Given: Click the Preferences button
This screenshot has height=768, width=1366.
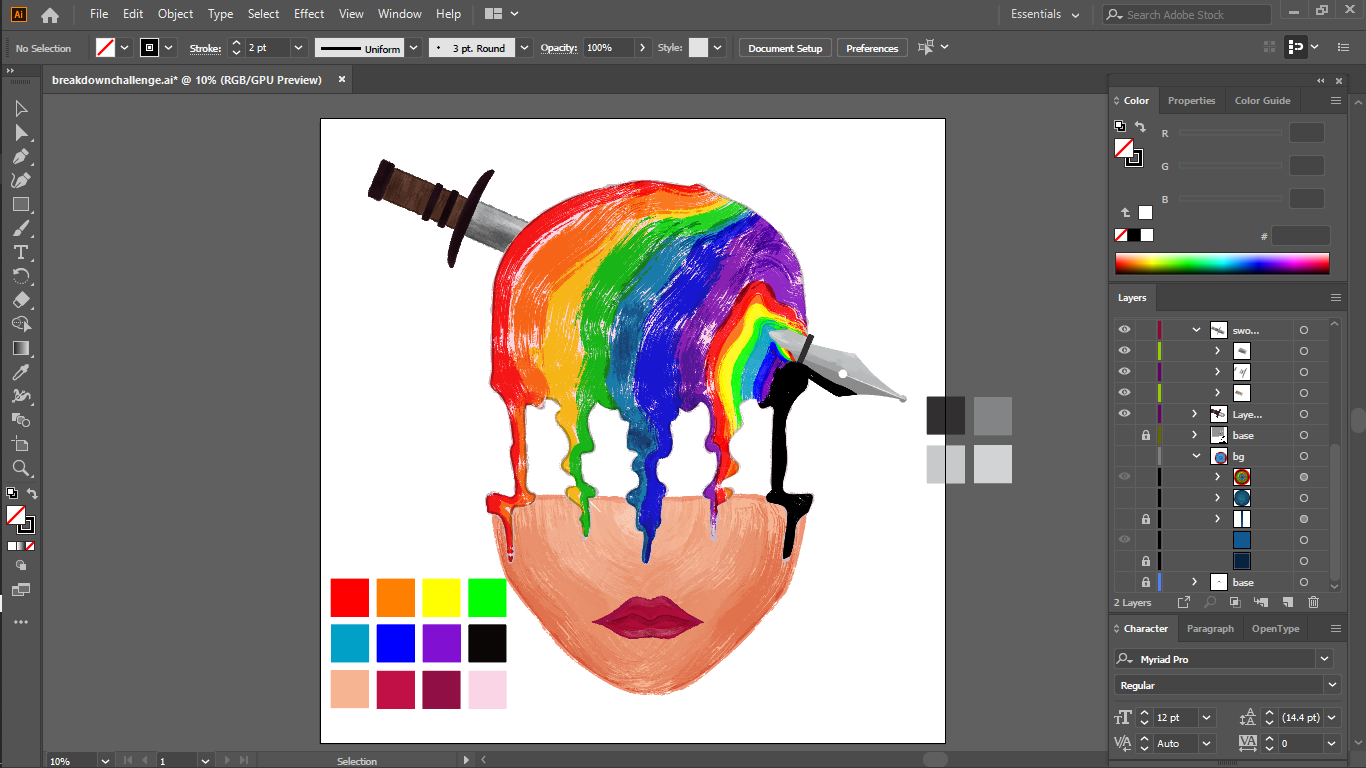Looking at the screenshot, I should 872,48.
